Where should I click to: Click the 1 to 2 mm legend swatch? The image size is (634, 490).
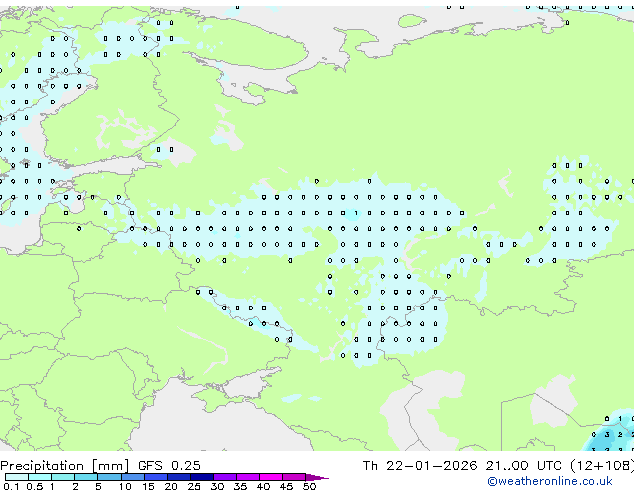point(63,477)
